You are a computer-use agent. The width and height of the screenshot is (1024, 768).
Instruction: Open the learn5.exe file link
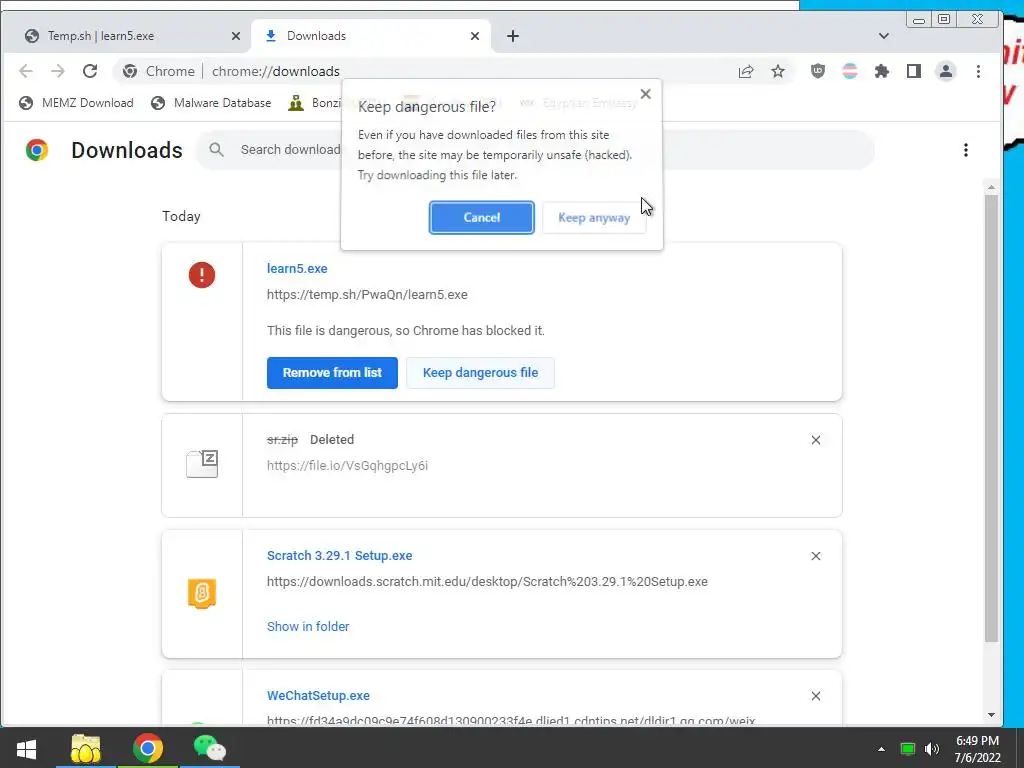click(x=297, y=268)
